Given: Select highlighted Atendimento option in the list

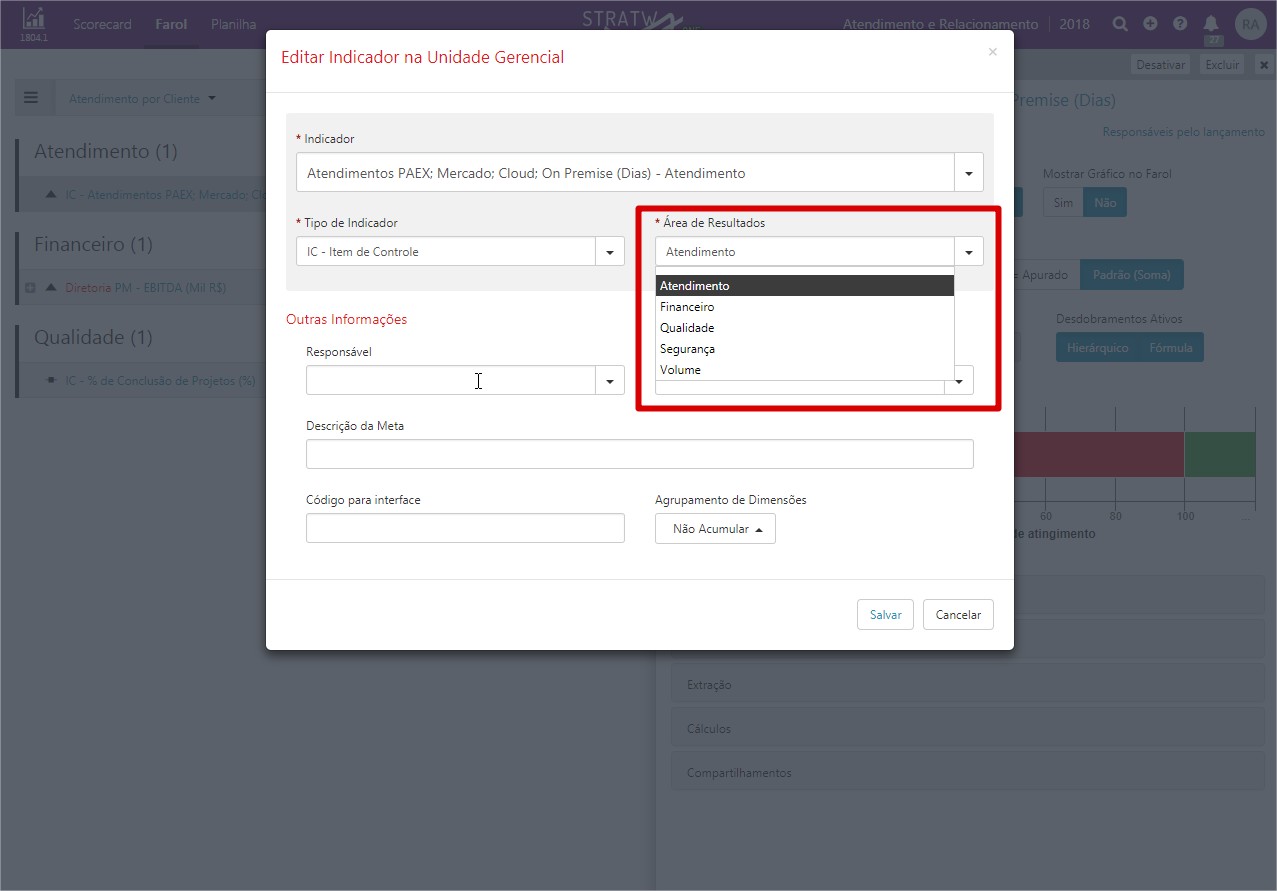Looking at the screenshot, I should pyautogui.click(x=805, y=286).
